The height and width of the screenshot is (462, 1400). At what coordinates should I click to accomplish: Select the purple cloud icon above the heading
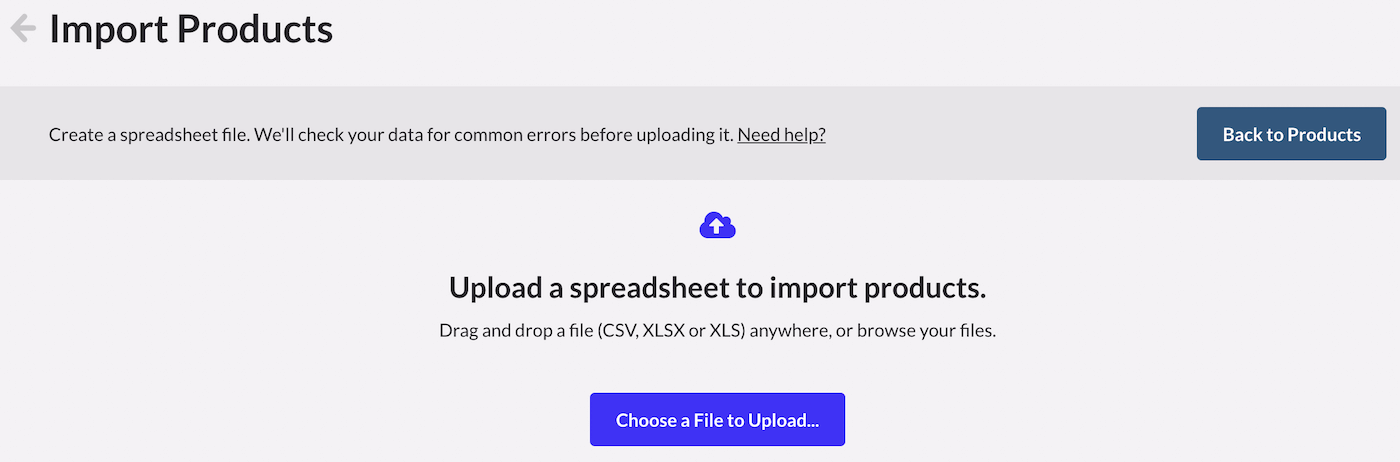(717, 226)
